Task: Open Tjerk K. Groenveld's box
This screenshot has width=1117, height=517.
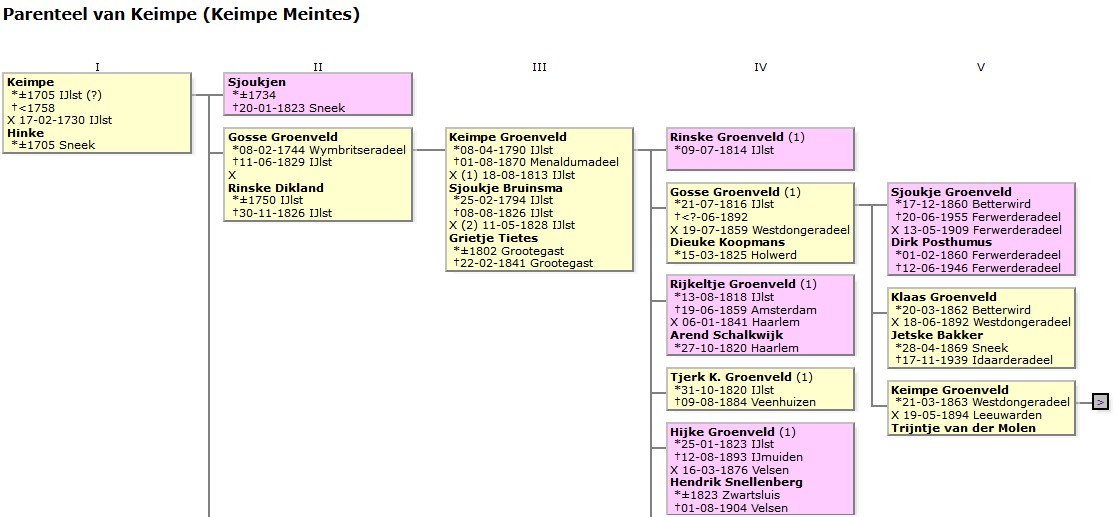Action: pyautogui.click(x=730, y=377)
